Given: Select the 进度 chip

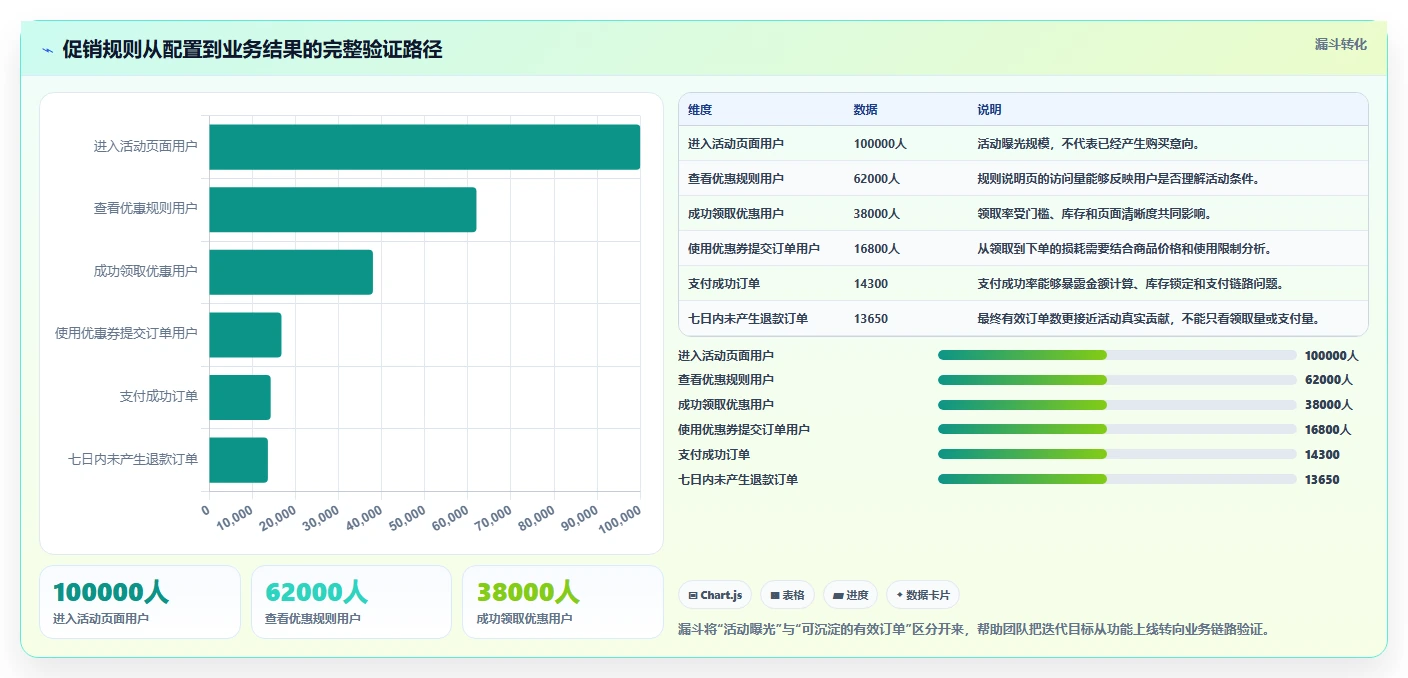Looking at the screenshot, I should coord(851,595).
